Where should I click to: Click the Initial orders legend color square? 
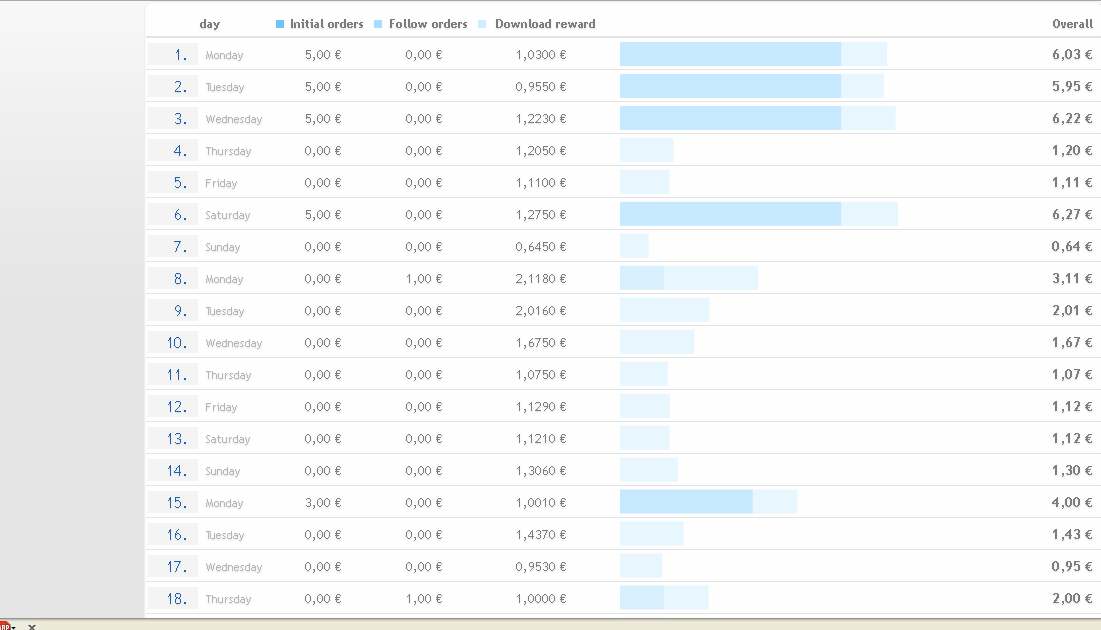(280, 24)
